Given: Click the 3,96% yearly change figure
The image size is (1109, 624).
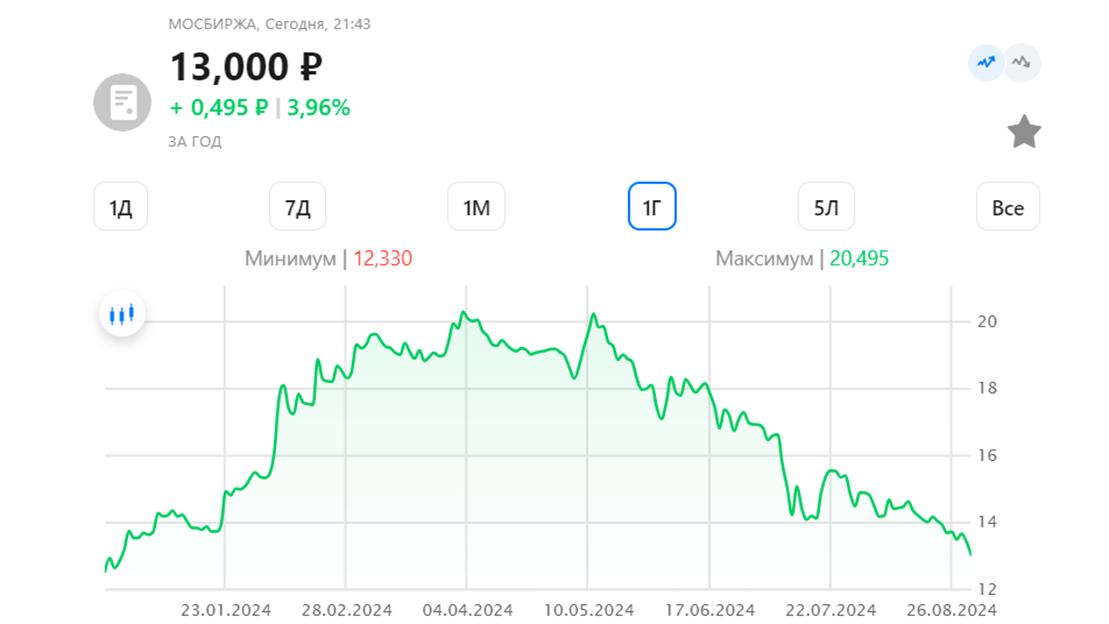Looking at the screenshot, I should pos(318,108).
